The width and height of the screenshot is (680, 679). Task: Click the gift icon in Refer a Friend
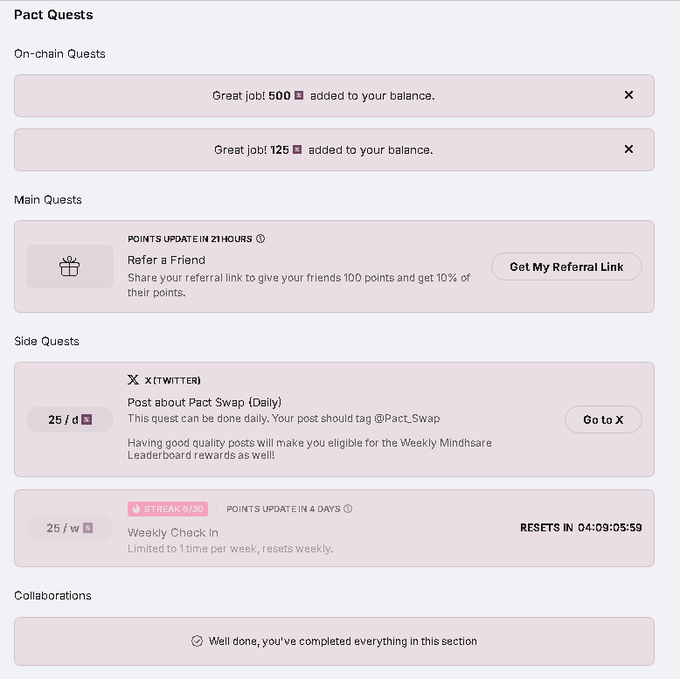69,266
